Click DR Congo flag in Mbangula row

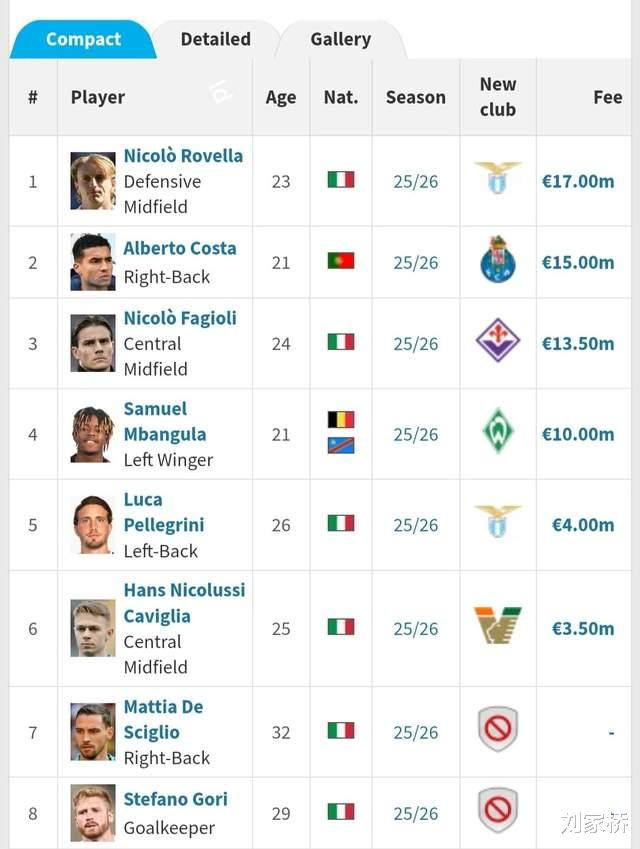341,445
